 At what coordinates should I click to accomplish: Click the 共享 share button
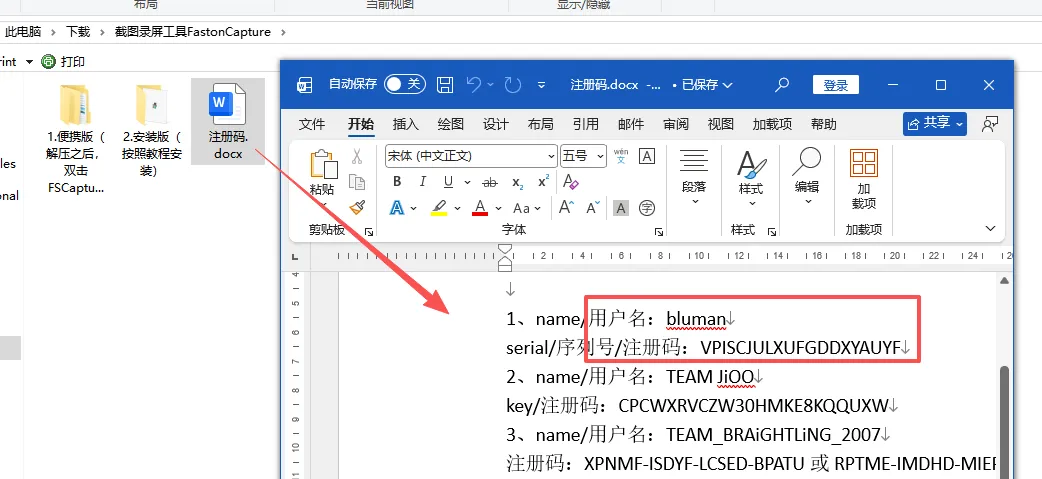[x=935, y=124]
